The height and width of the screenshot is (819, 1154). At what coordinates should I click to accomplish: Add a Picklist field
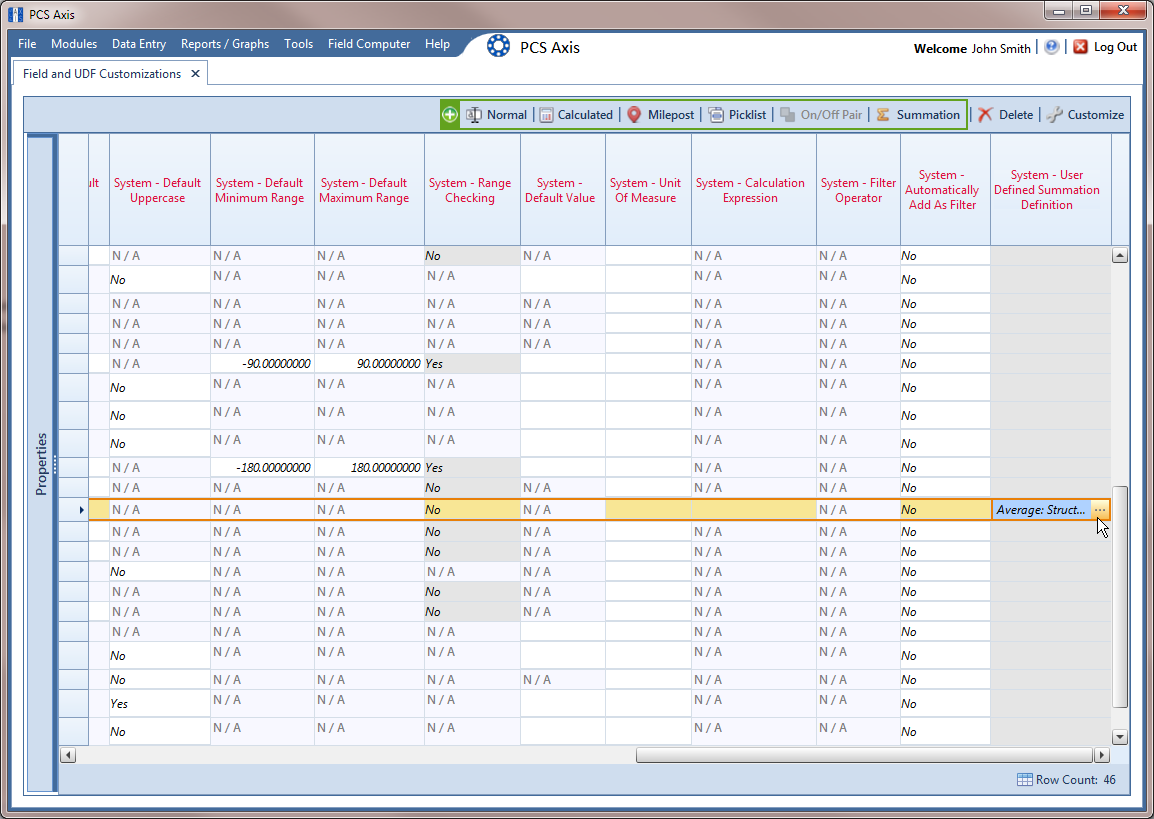point(737,115)
